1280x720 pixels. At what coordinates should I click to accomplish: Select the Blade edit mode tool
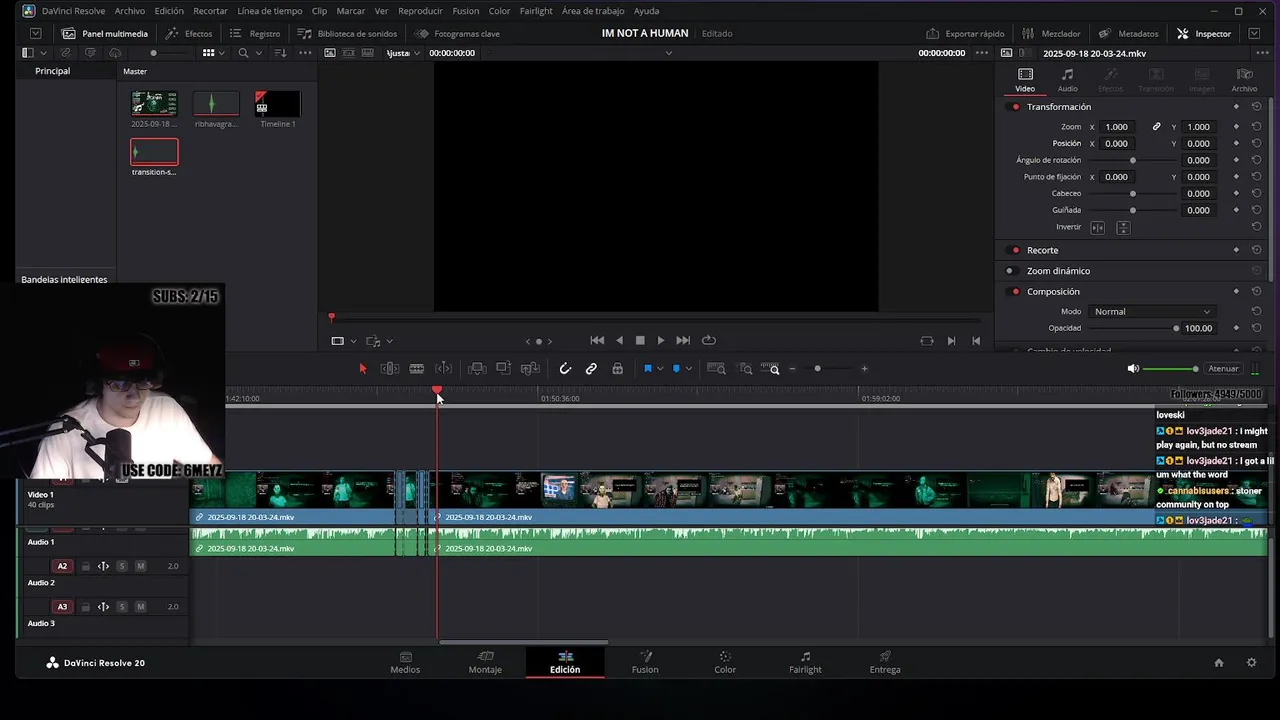tap(444, 369)
